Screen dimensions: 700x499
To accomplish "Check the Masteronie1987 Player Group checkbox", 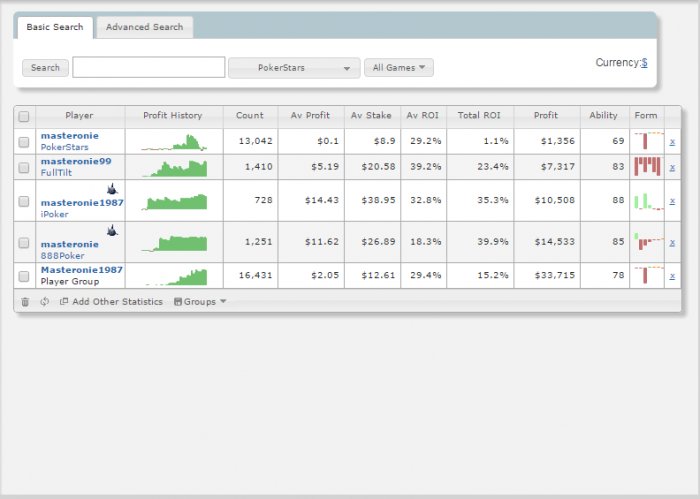I will click(x=24, y=276).
